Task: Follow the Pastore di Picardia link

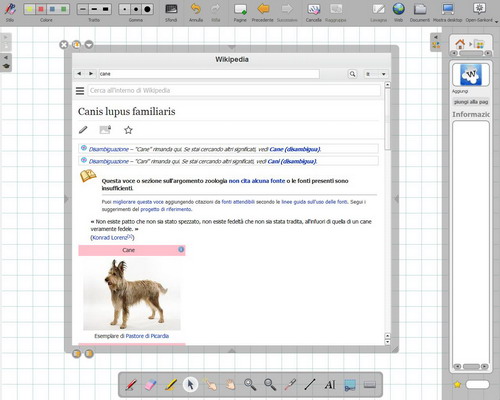Action: click(147, 336)
